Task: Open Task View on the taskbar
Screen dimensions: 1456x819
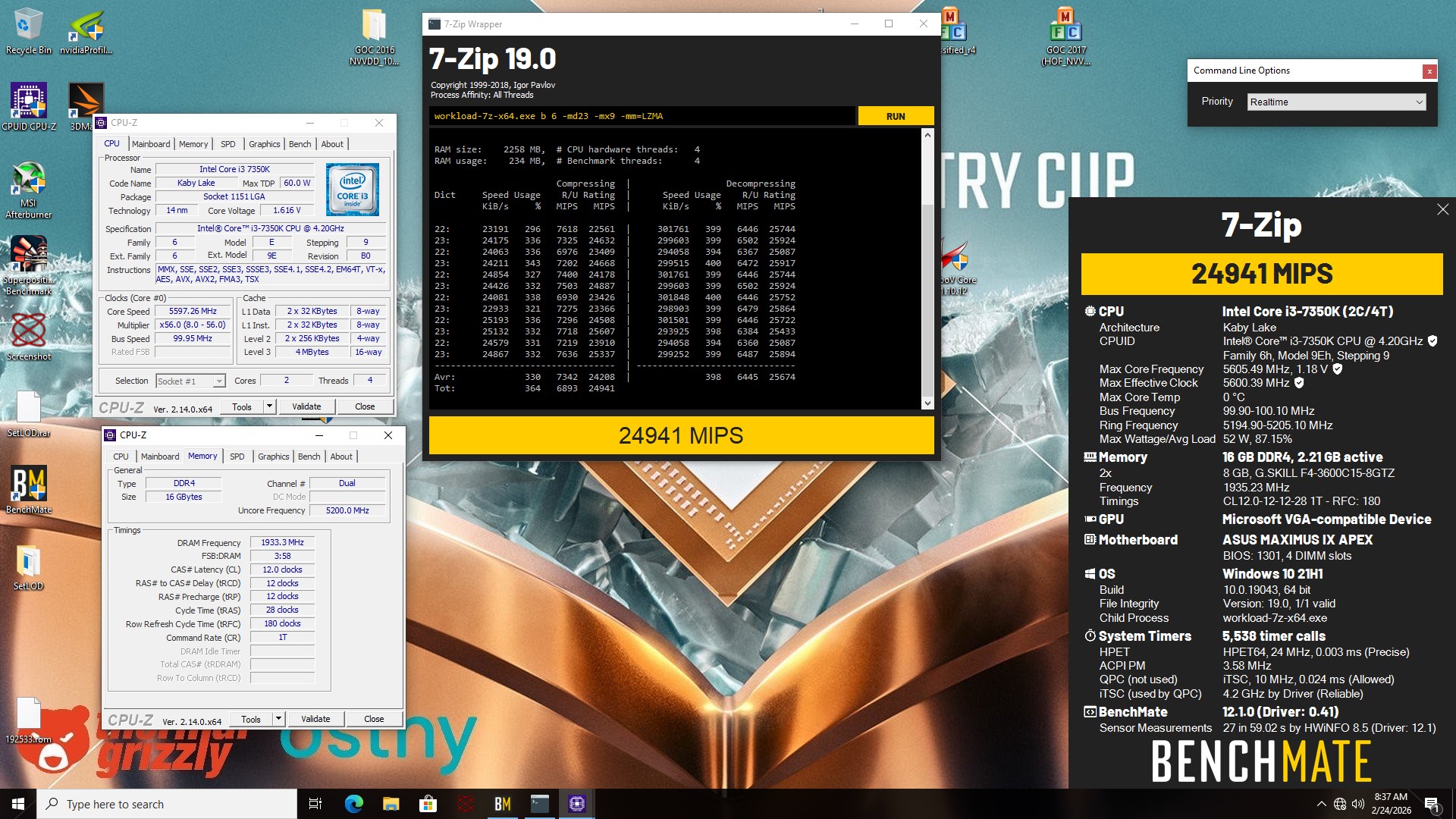Action: [315, 804]
